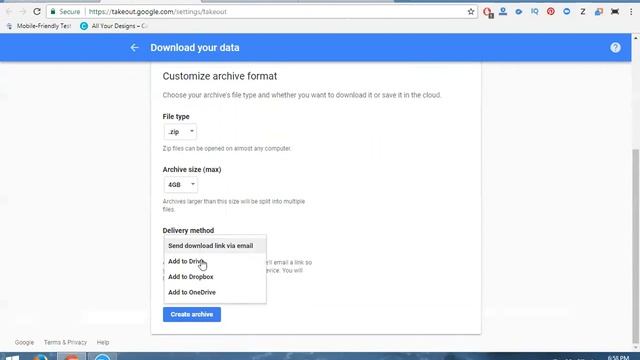Viewport: 640px width, 360px height.
Task: Click the Customize archive format heading
Action: click(220, 76)
